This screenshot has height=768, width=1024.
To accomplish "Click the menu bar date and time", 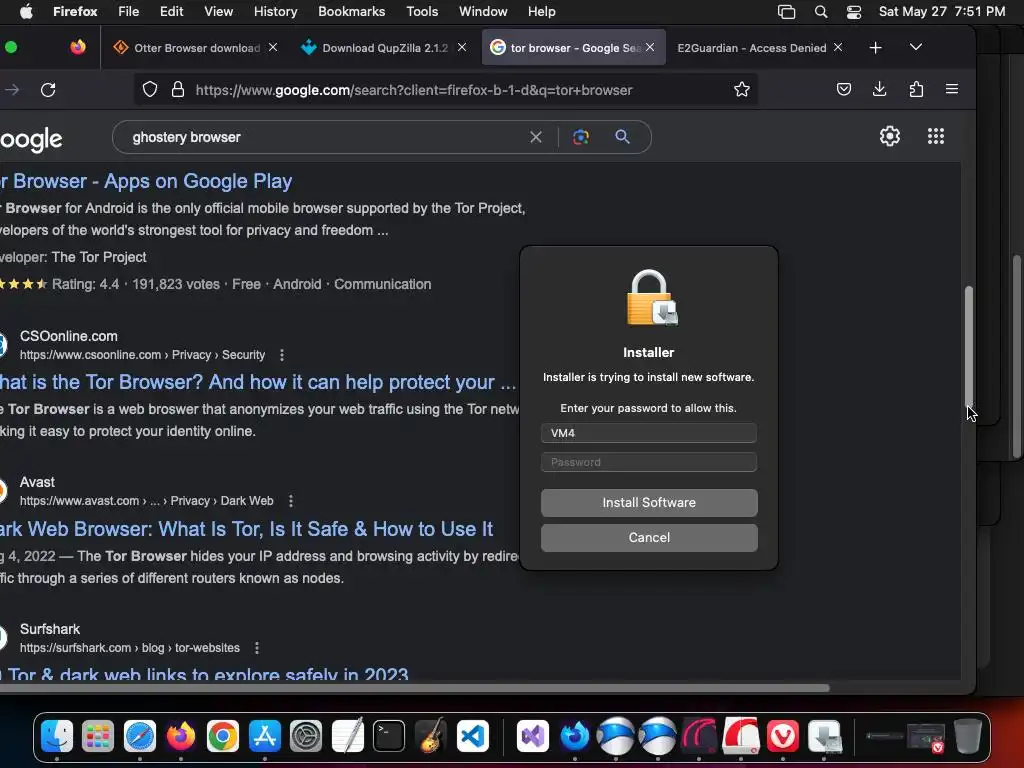I will (x=942, y=12).
